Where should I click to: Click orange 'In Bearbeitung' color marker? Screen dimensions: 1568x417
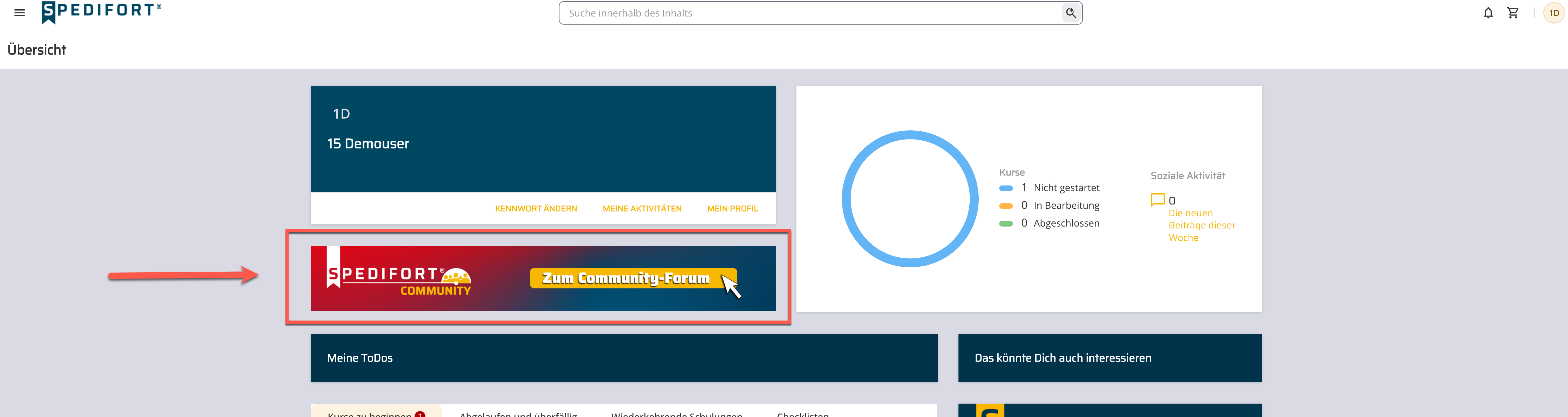[x=1005, y=206]
